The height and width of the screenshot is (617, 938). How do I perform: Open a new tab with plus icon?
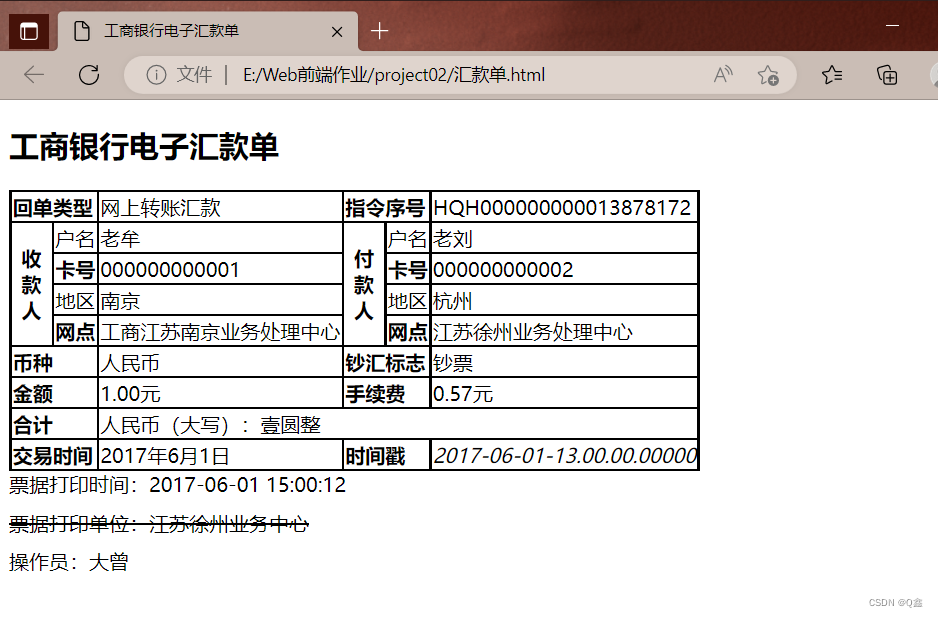(x=379, y=31)
